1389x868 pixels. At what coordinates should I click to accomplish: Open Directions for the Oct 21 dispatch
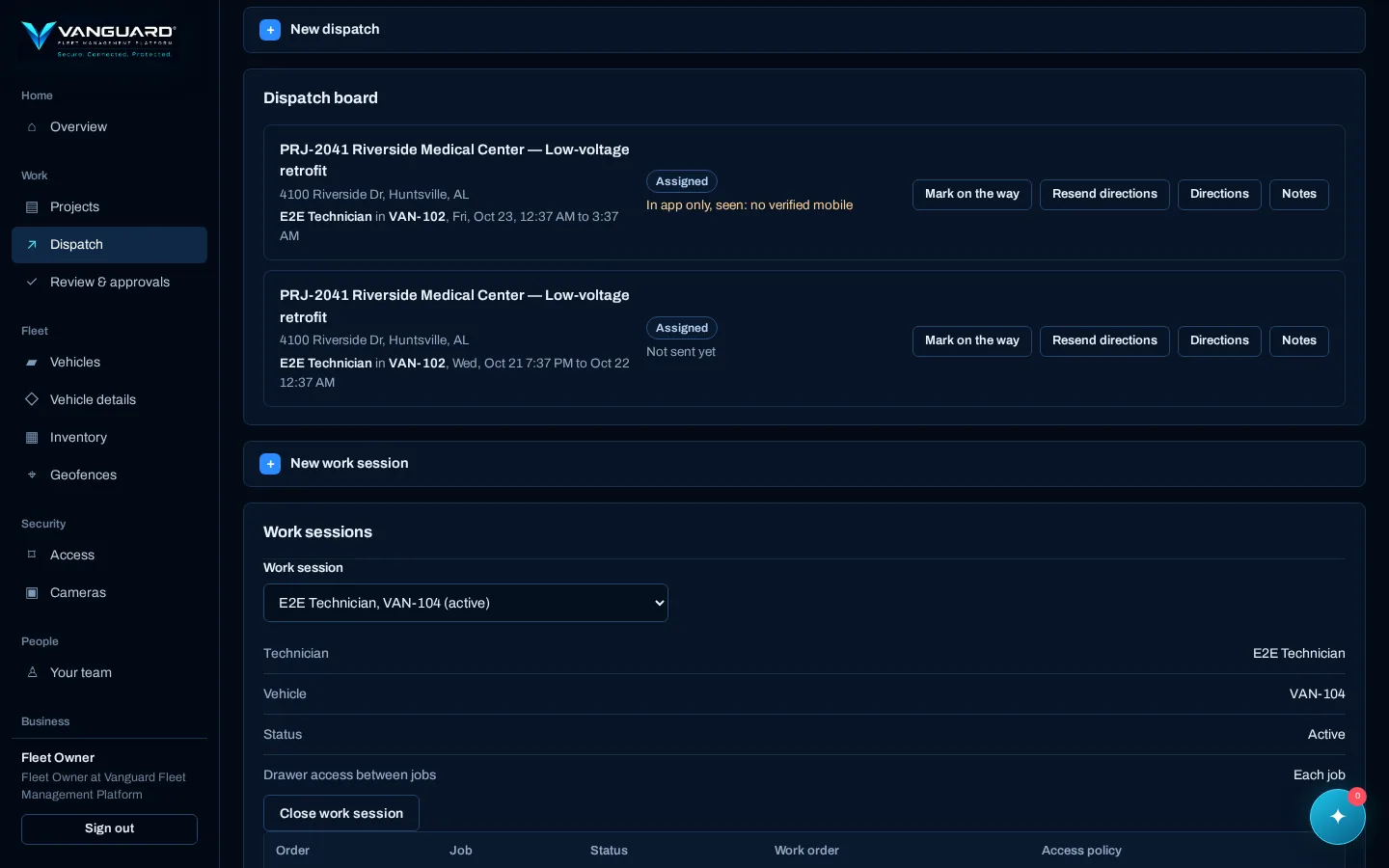[1219, 341]
